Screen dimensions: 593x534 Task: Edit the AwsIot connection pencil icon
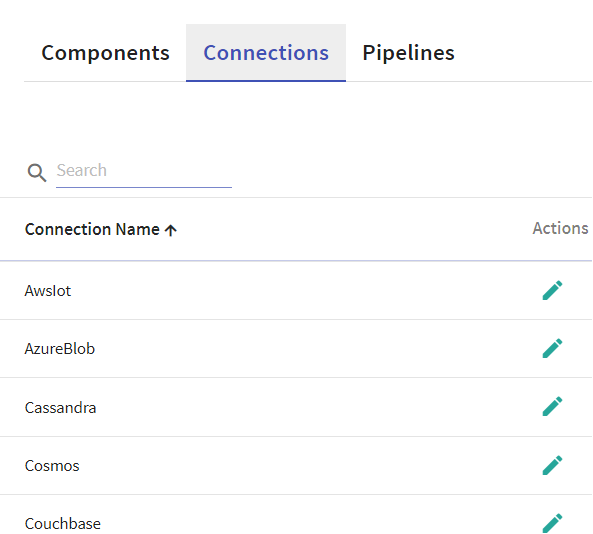553,290
